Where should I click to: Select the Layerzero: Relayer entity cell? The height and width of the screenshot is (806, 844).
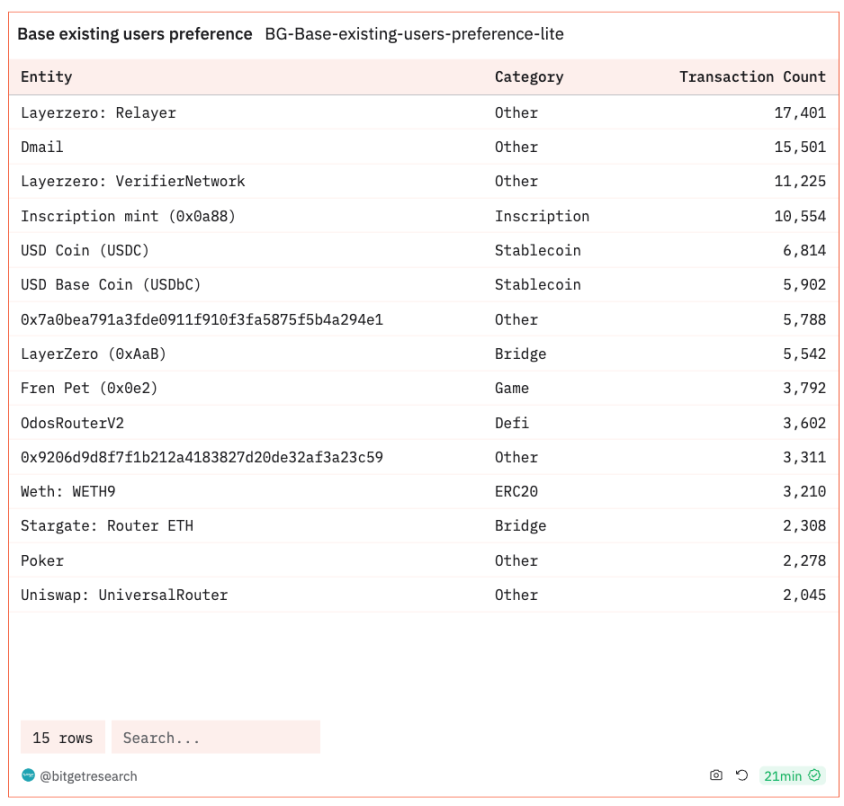(98, 113)
